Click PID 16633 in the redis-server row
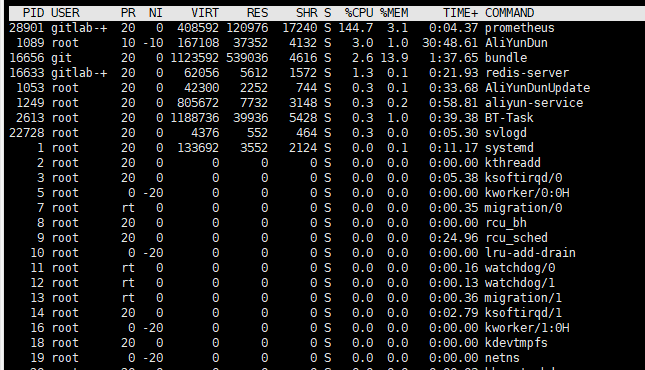Screen dimensions: 645x370 [x=26, y=73]
